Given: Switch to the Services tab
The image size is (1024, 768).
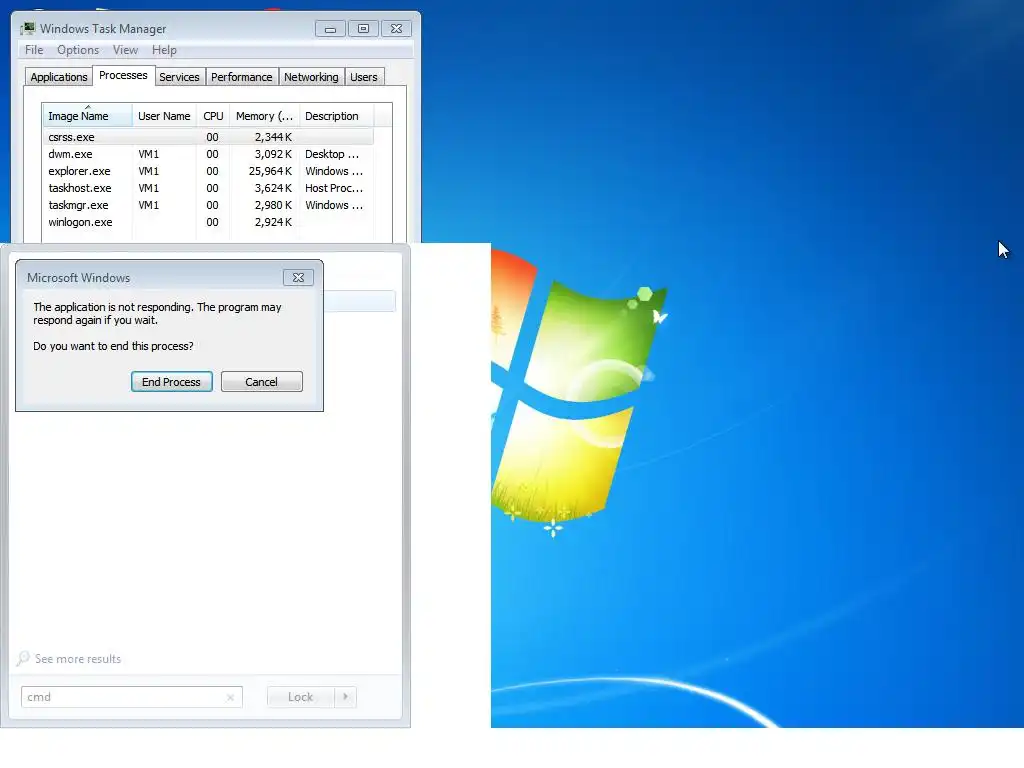Looking at the screenshot, I should (x=179, y=77).
